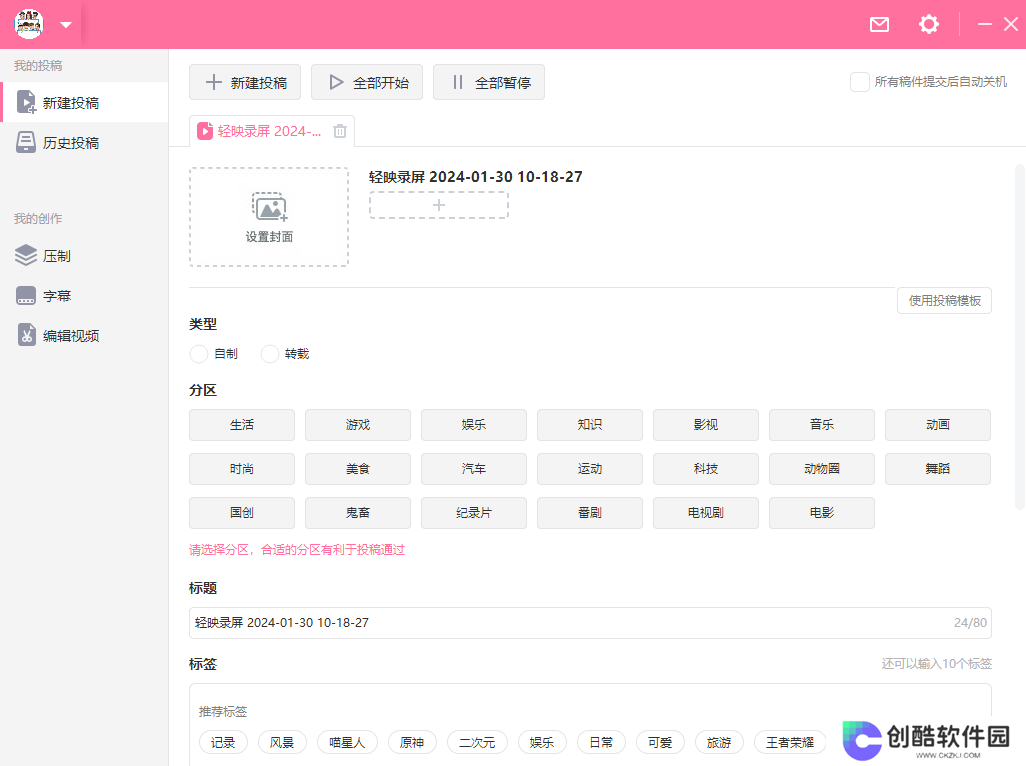Choose the 运动 category

point(590,468)
